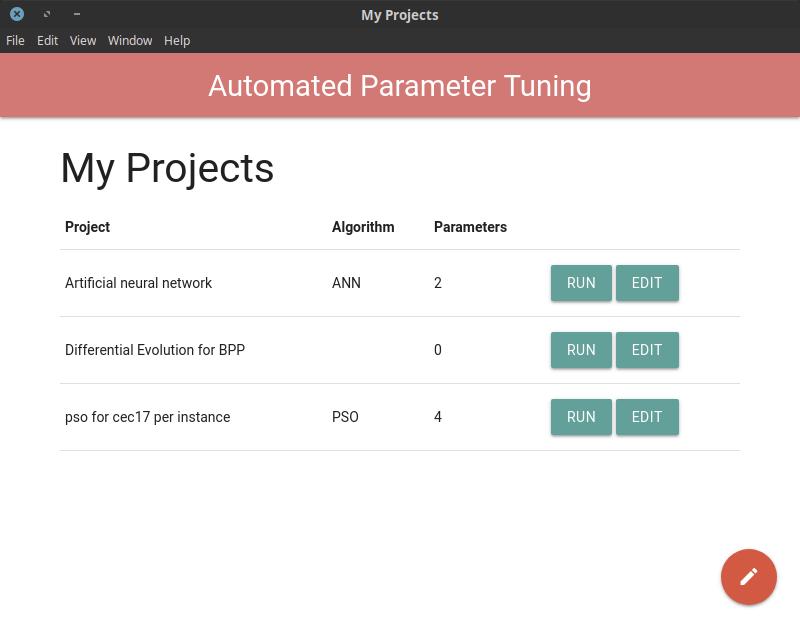Maximize the window using titlebar icon
This screenshot has width=800, height=628.
(x=47, y=14)
